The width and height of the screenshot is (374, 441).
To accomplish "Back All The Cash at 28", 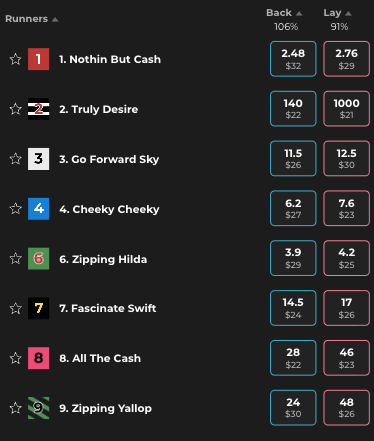I will point(293,358).
